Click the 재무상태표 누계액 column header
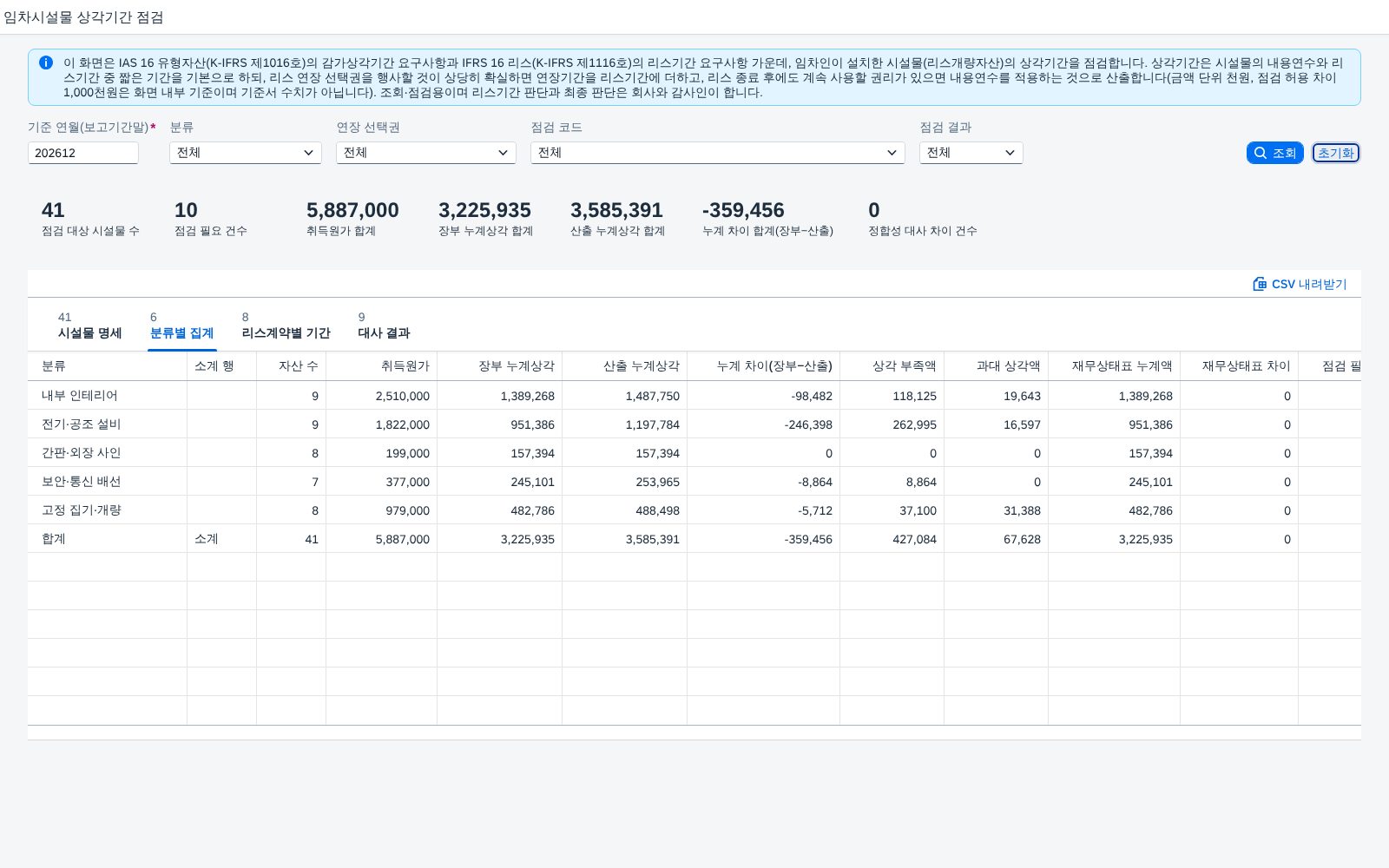Screen dimensions: 1389x868 (x=1115, y=366)
